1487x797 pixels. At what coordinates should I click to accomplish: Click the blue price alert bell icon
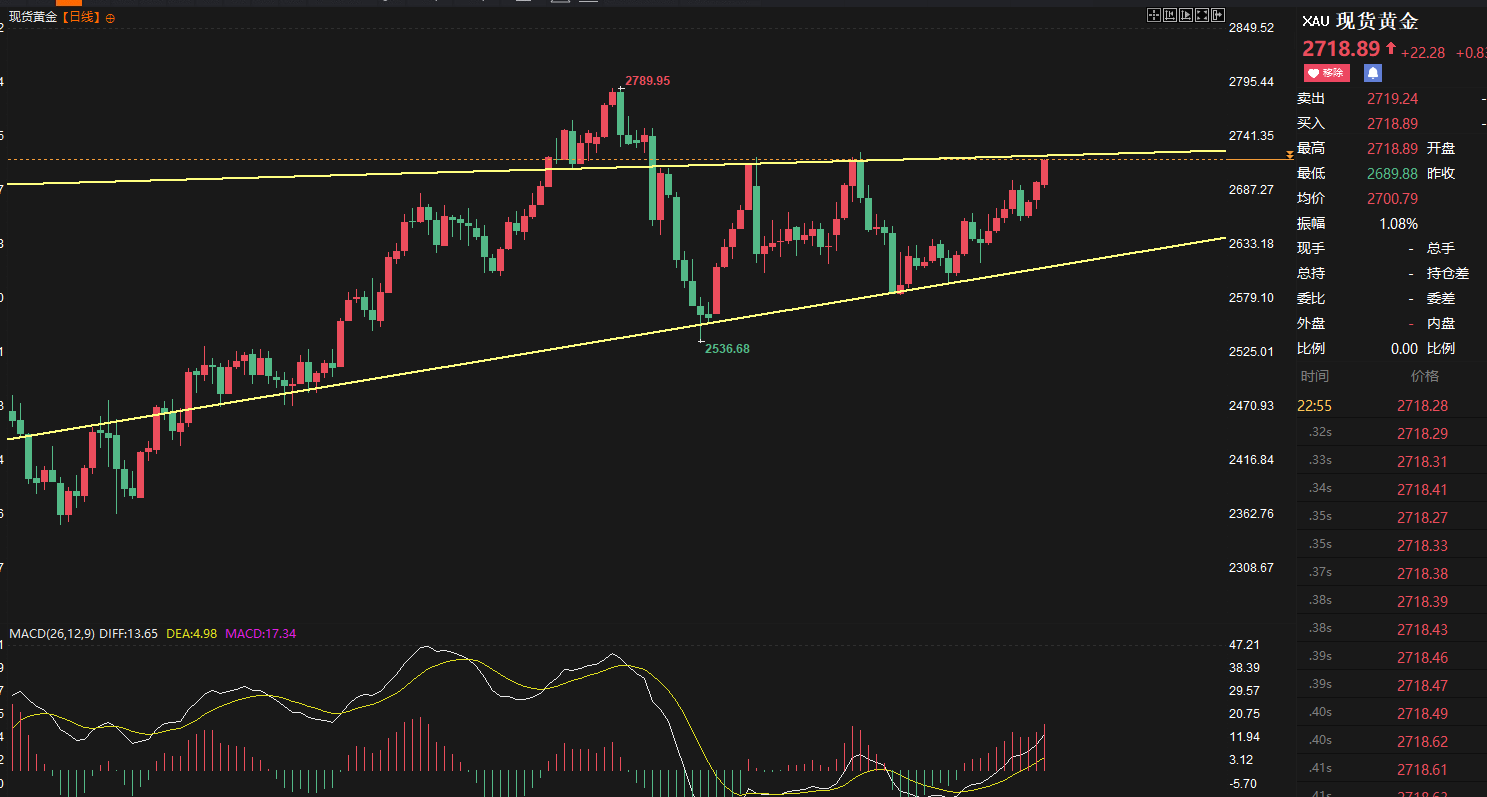tap(1373, 73)
